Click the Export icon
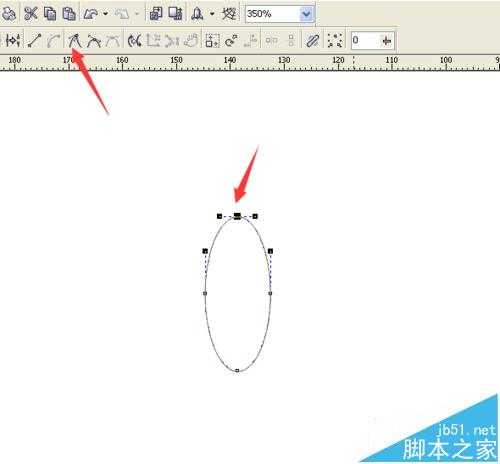Screen dimensions: 500x464 pyautogui.click(x=175, y=14)
